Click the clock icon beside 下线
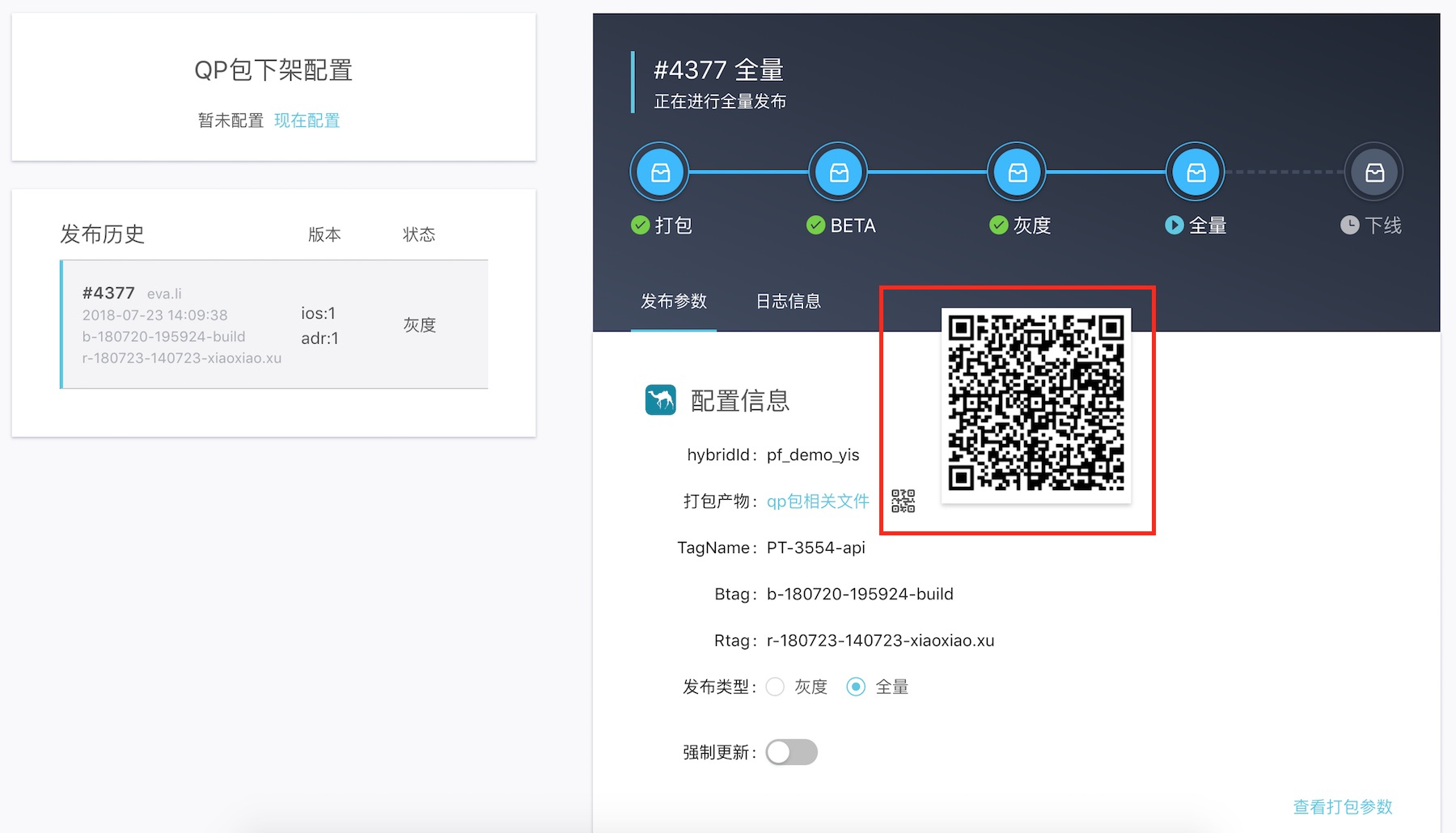The height and width of the screenshot is (833, 1456). (x=1350, y=225)
